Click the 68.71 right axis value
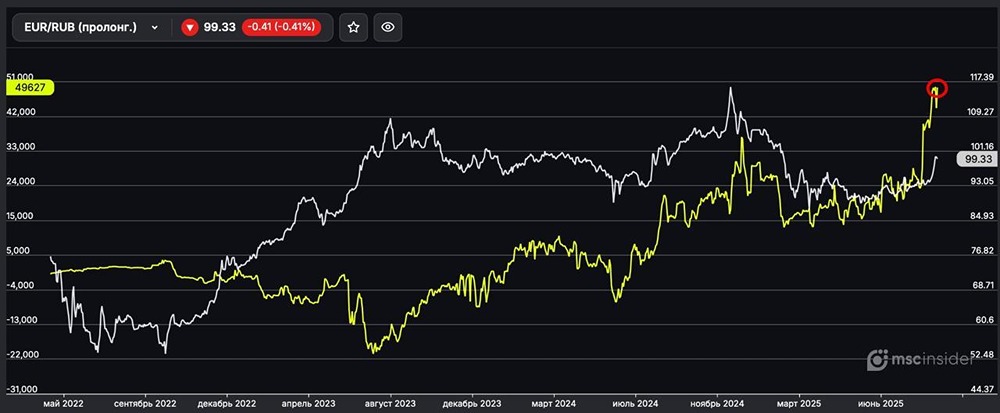Viewport: 1000px width, 413px height. (x=983, y=285)
